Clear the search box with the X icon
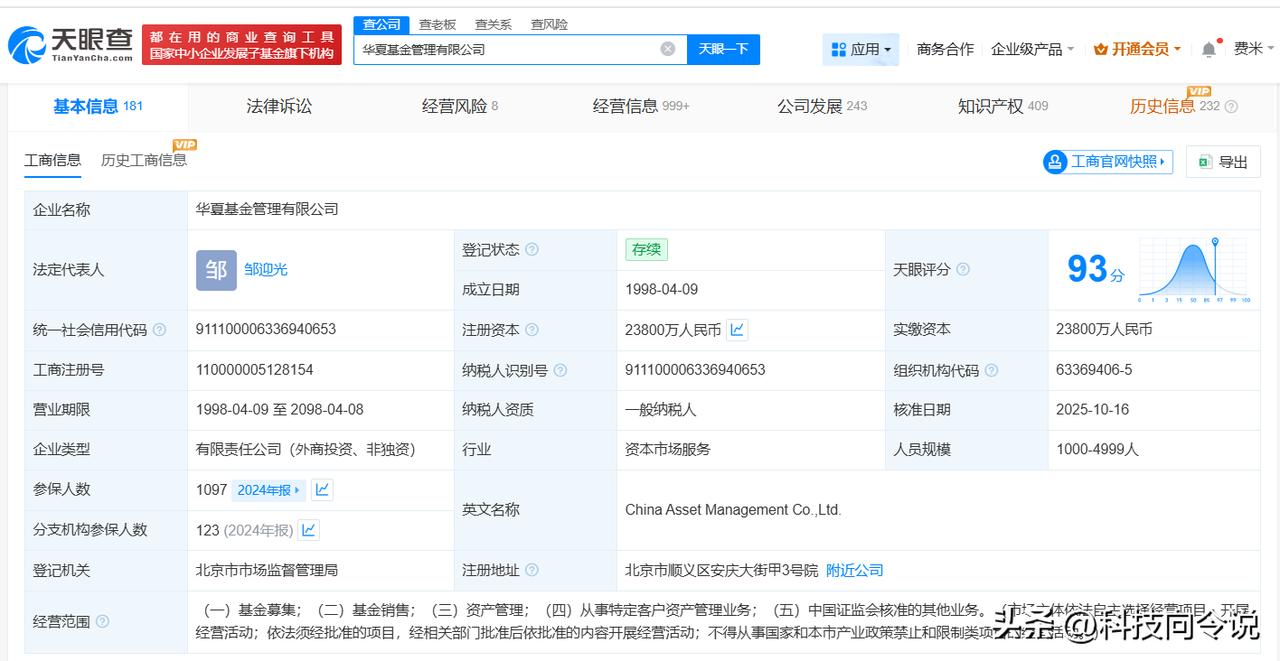This screenshot has width=1280, height=661. [x=668, y=49]
